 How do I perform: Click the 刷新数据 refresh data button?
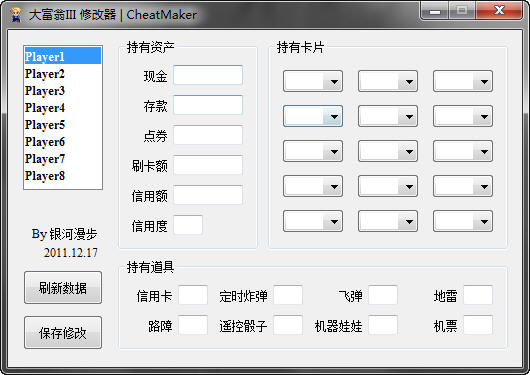(63, 287)
